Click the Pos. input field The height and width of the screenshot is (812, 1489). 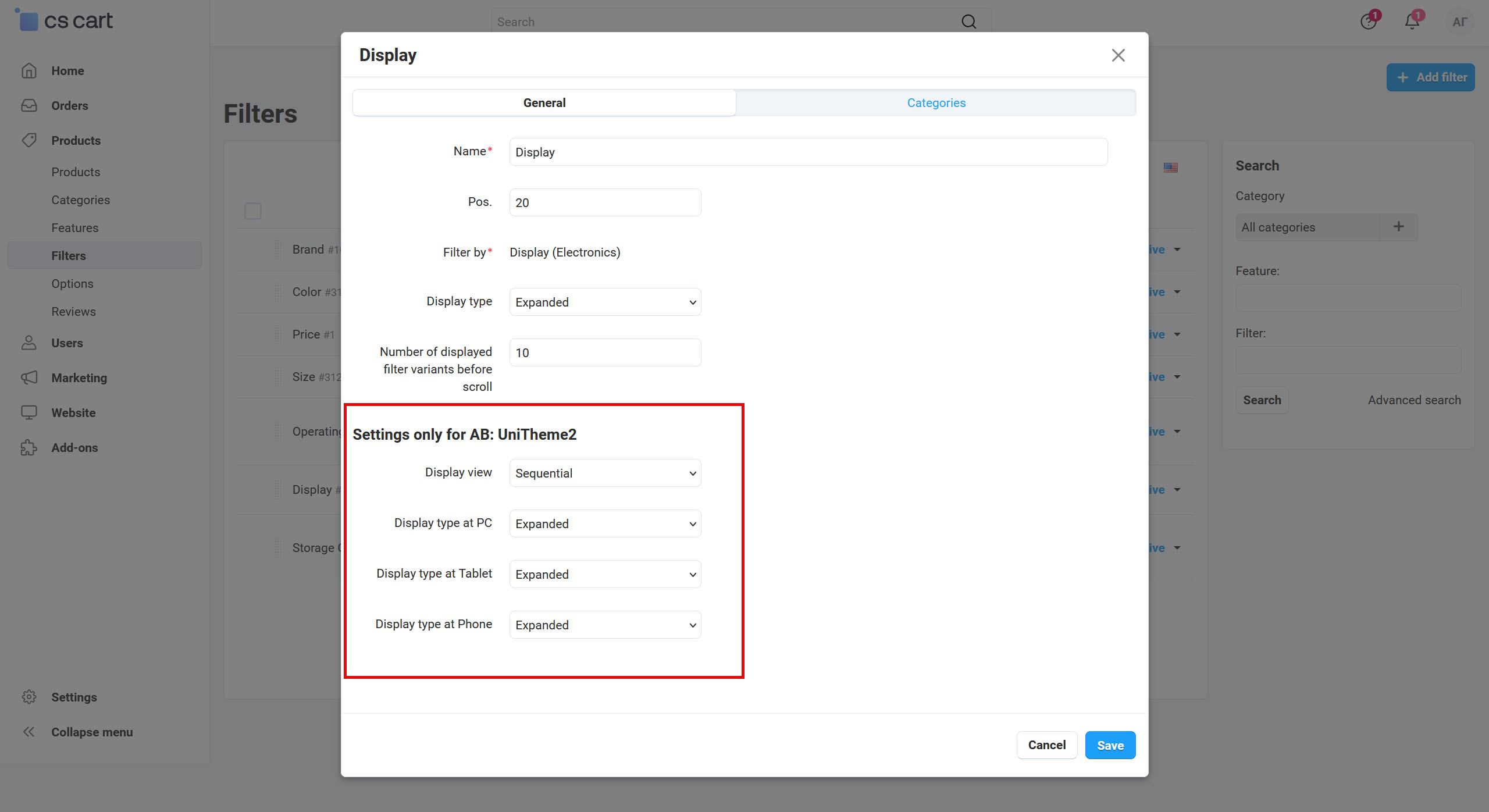coord(605,202)
